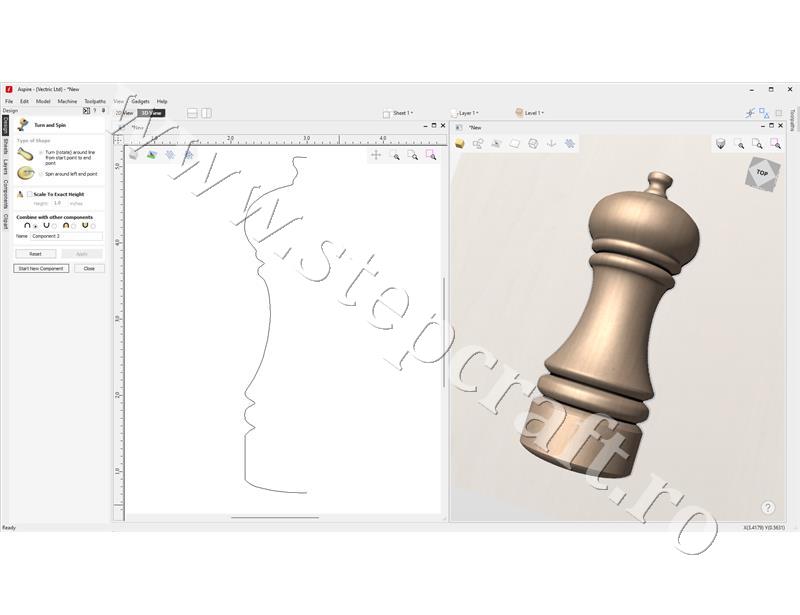Click the horizontal split view icon
The image size is (800, 615).
pyautogui.click(x=192, y=113)
